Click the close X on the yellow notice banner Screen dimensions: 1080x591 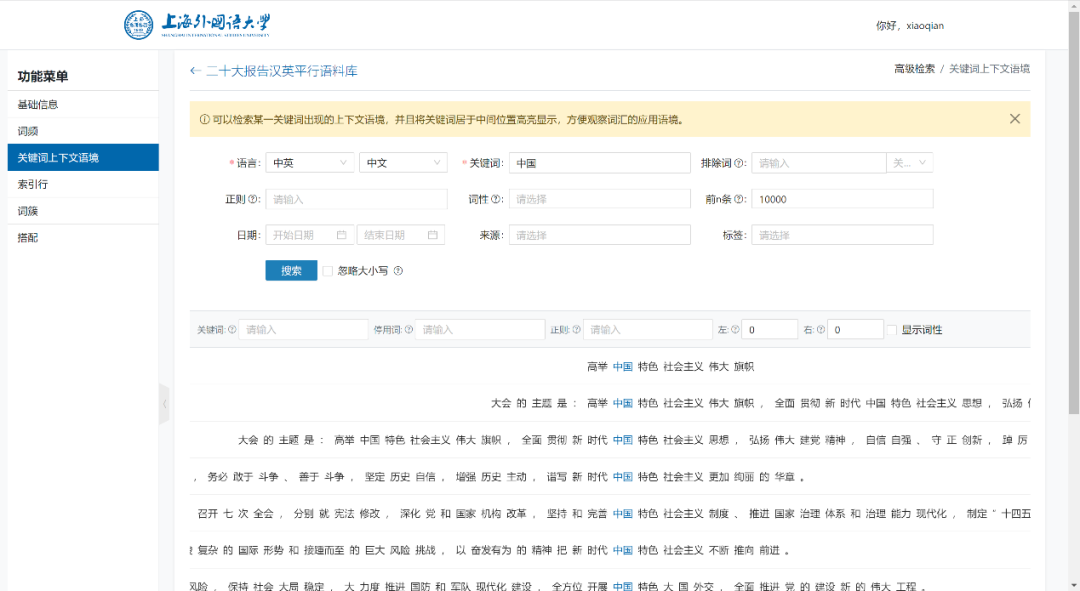[x=1014, y=118]
